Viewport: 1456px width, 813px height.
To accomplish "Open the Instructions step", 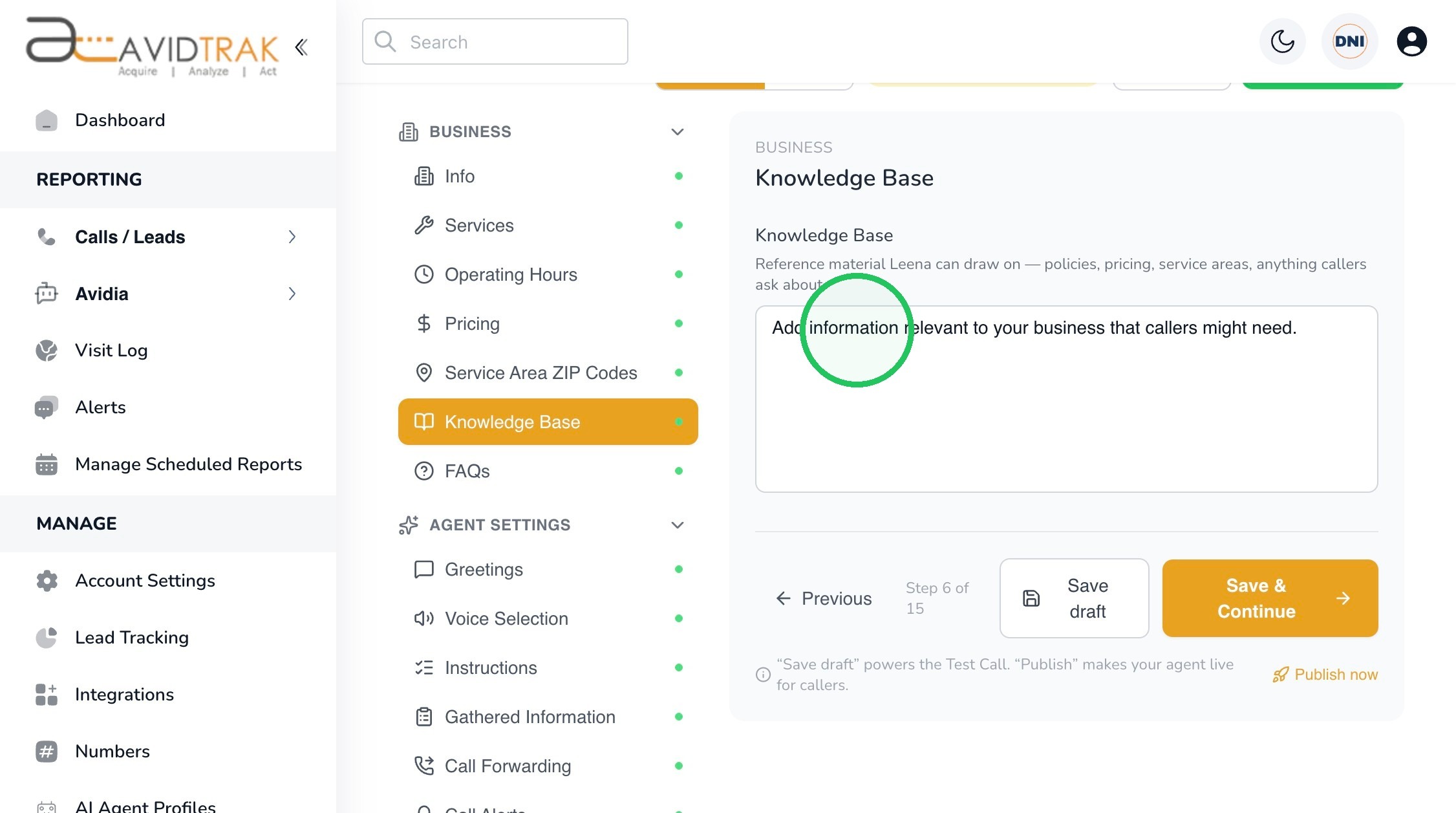I will [548, 667].
